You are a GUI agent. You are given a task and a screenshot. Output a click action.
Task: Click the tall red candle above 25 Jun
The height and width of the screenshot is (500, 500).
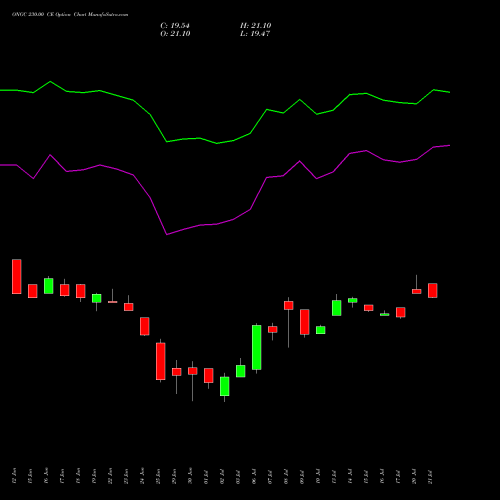161,361
